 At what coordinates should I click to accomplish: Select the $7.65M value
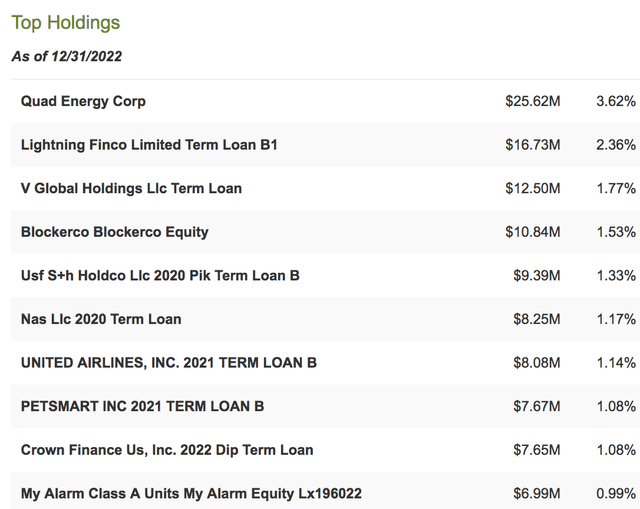pos(537,450)
